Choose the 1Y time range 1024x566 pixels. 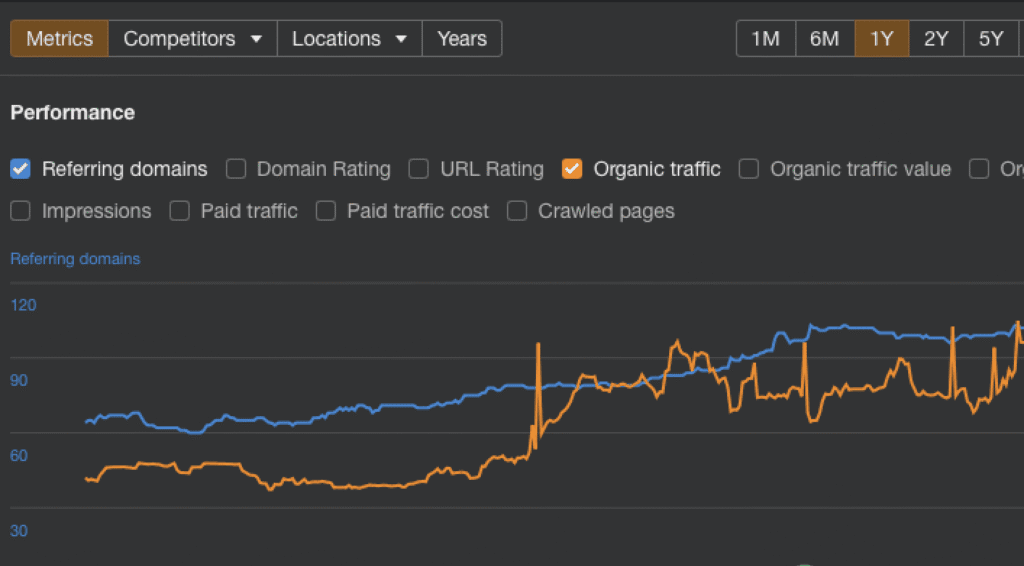tap(881, 39)
